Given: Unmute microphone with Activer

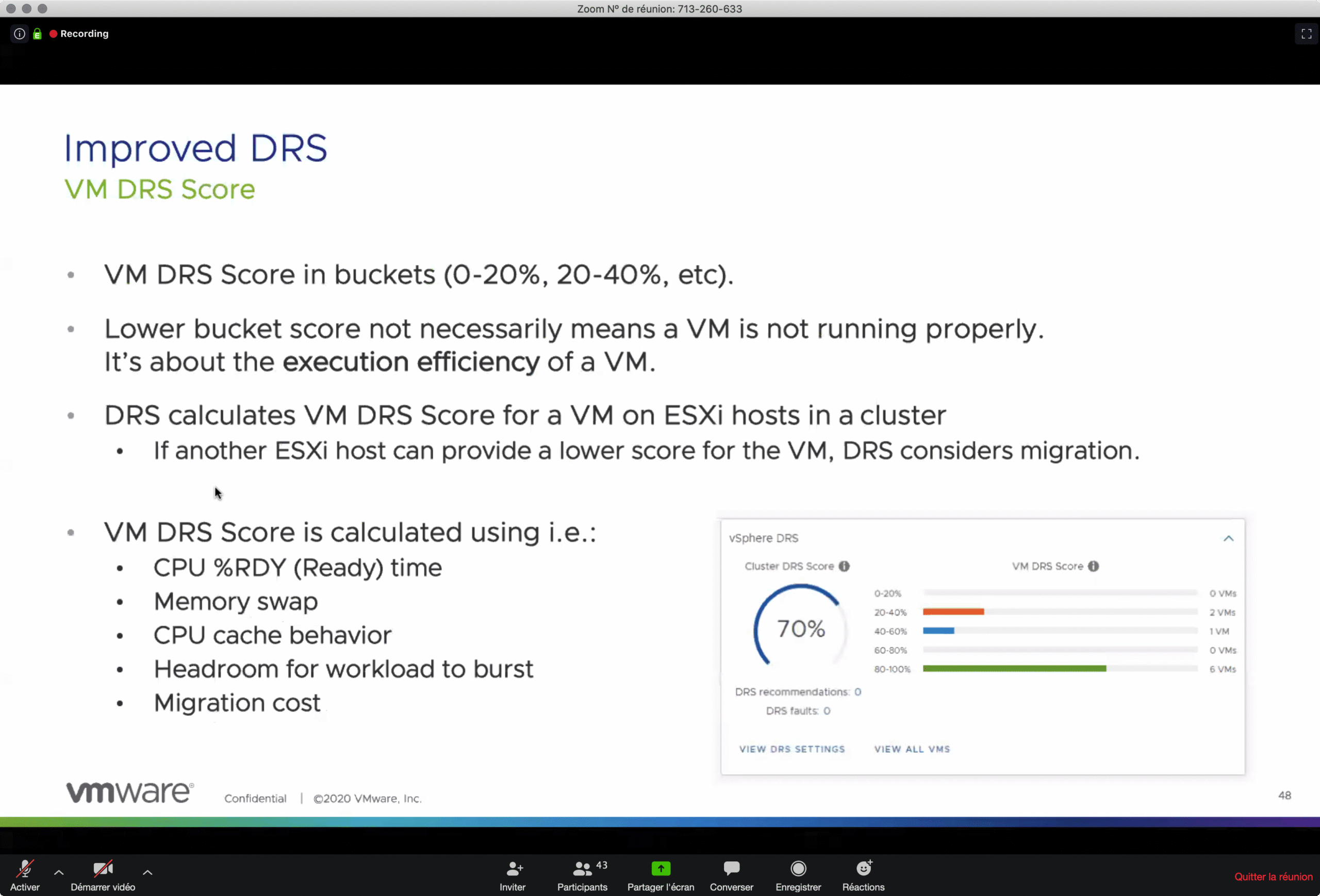Looking at the screenshot, I should tap(25, 874).
